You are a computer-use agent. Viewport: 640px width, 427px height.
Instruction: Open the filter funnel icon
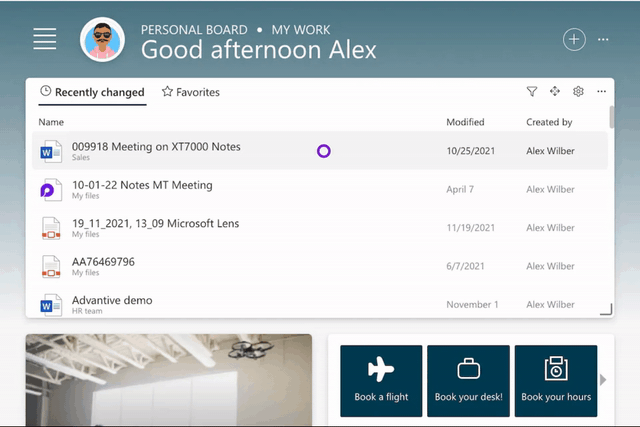[532, 92]
